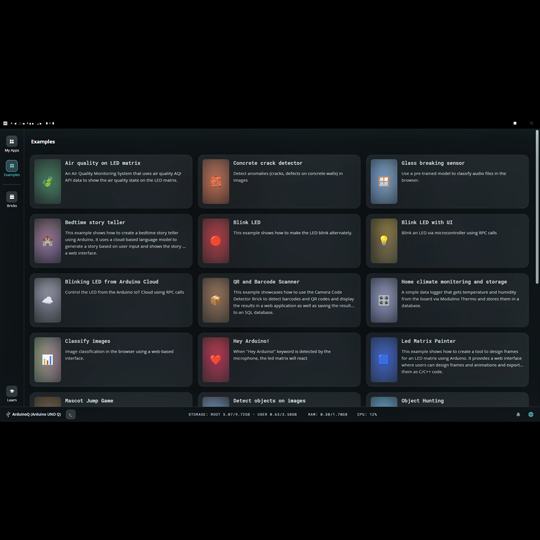Click the vertical scrollbar on the right
Image resolution: width=540 pixels, height=540 pixels.
click(537, 207)
